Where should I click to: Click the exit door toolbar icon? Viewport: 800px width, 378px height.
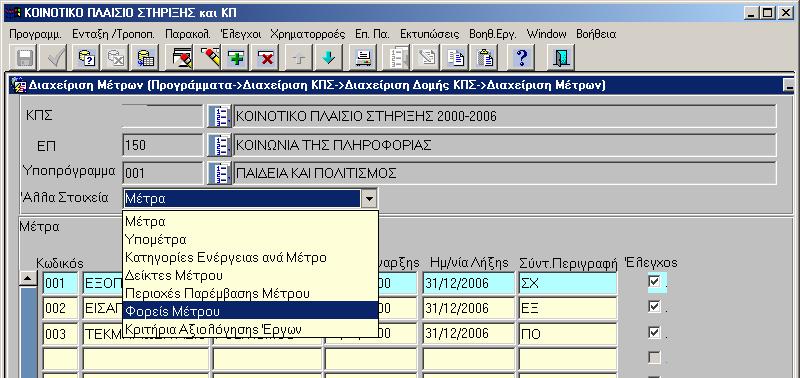561,58
